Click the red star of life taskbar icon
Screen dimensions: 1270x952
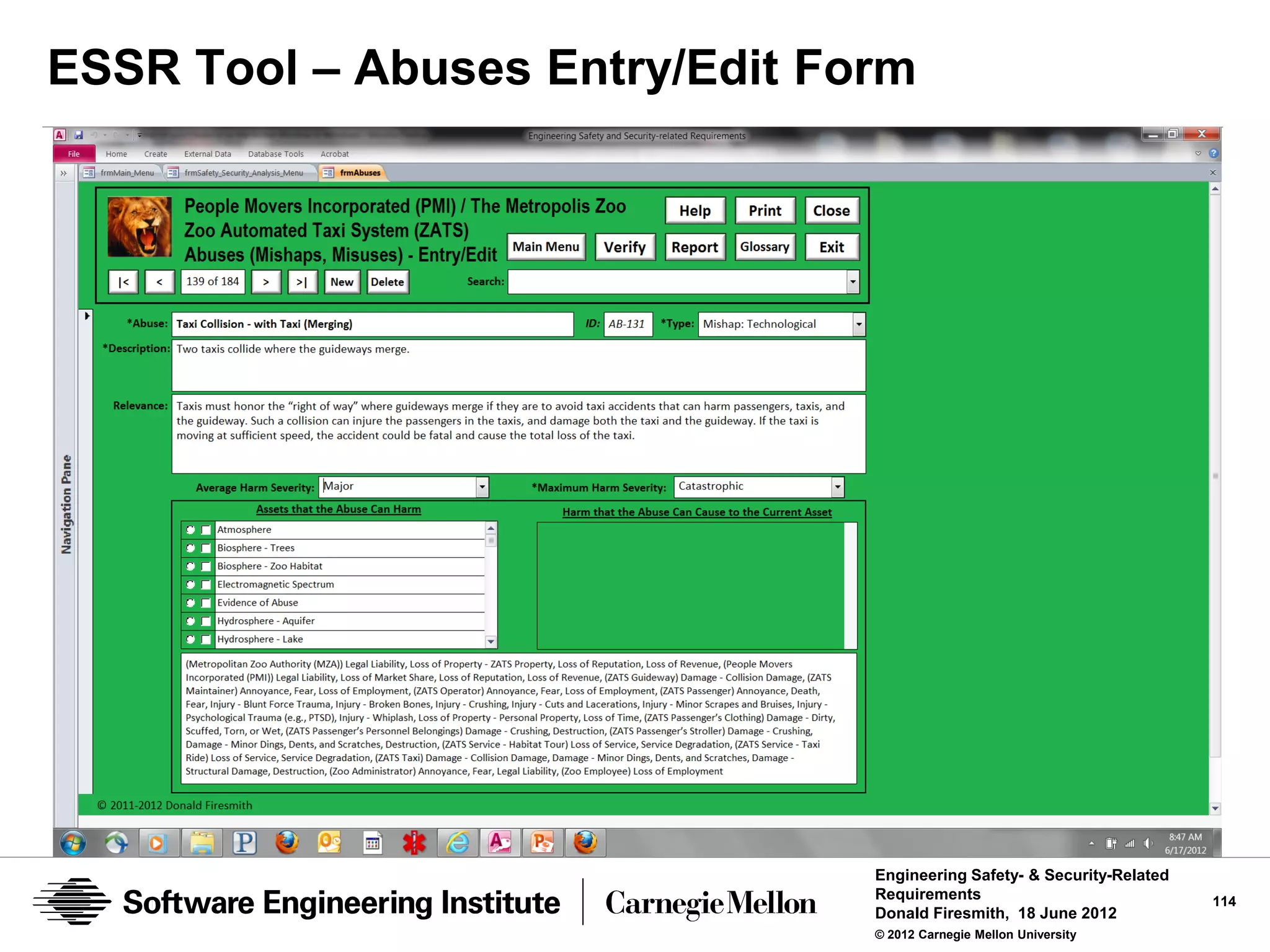point(414,843)
